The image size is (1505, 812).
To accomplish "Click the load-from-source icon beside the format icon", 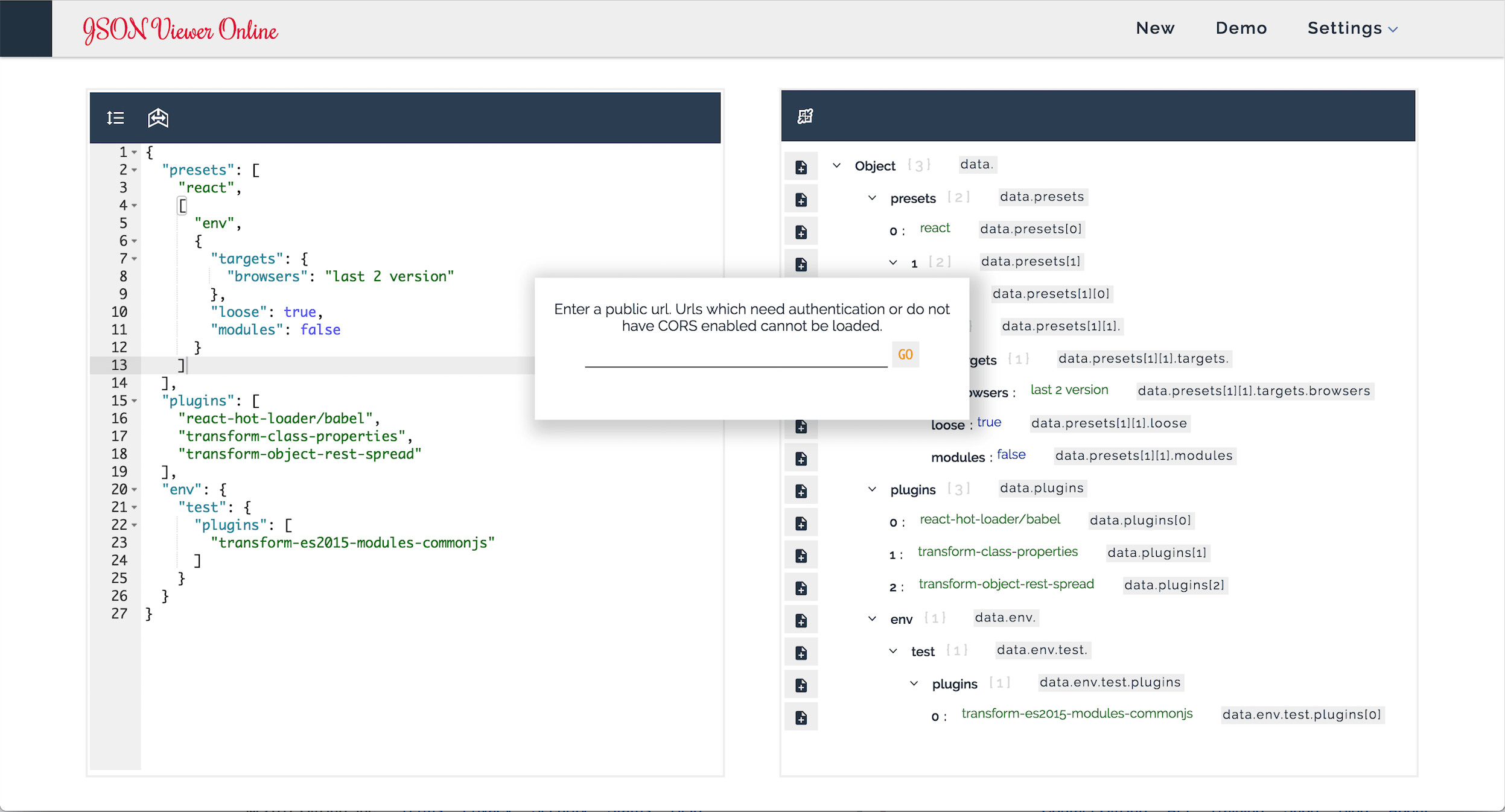I will (157, 118).
